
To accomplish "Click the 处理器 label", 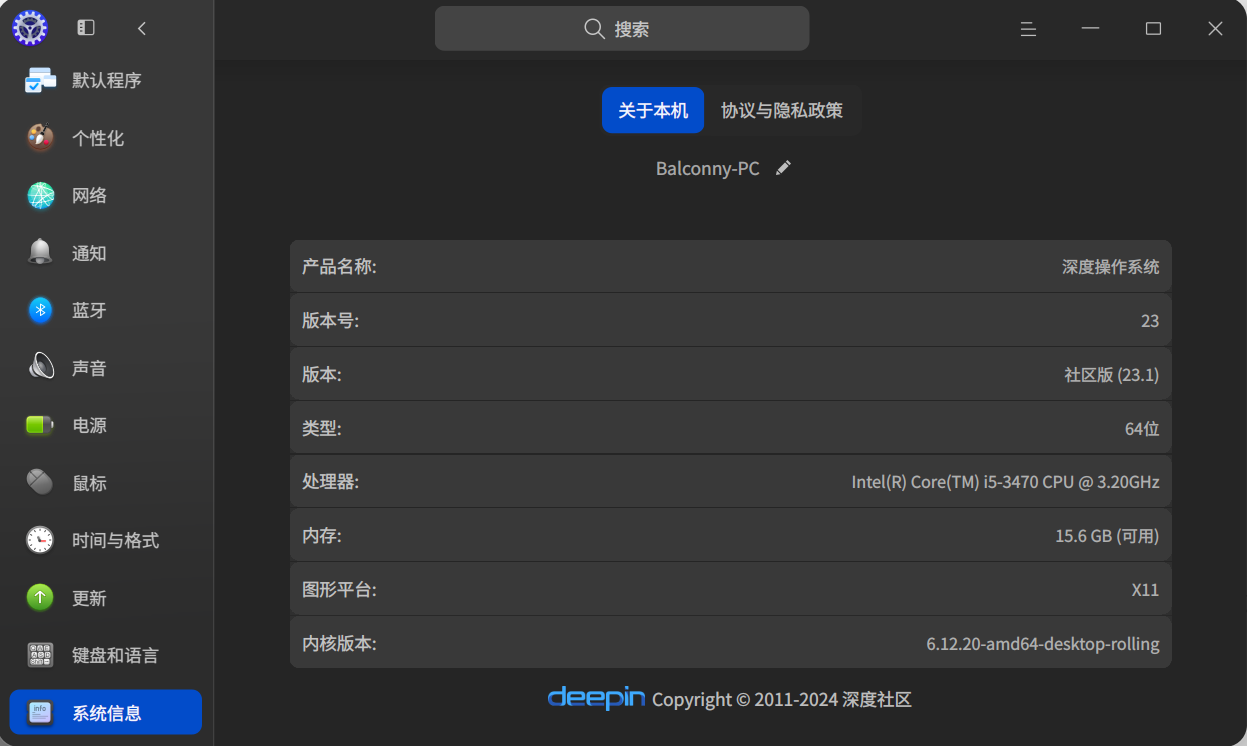I will tap(330, 481).
